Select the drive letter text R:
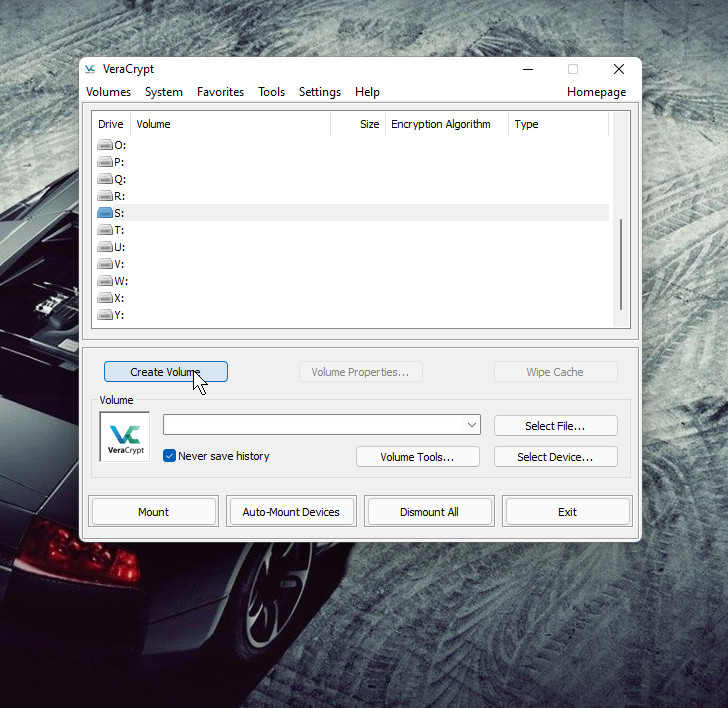Screen dimensions: 728x708 click(120, 196)
